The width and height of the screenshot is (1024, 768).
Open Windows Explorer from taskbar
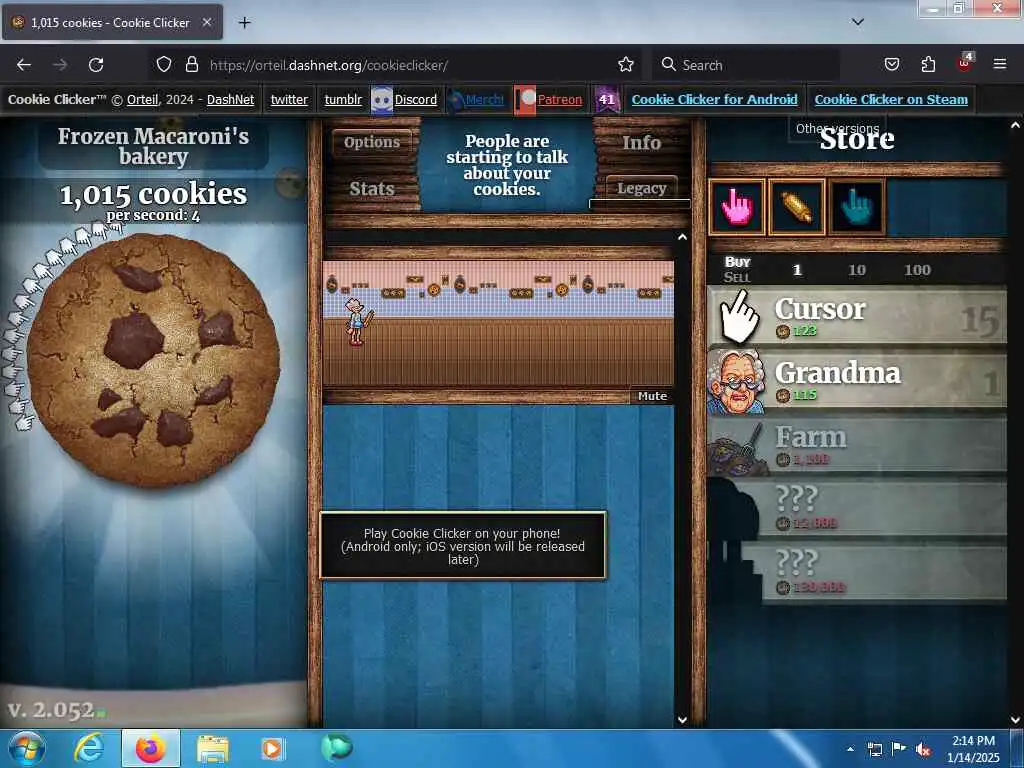pyautogui.click(x=213, y=748)
